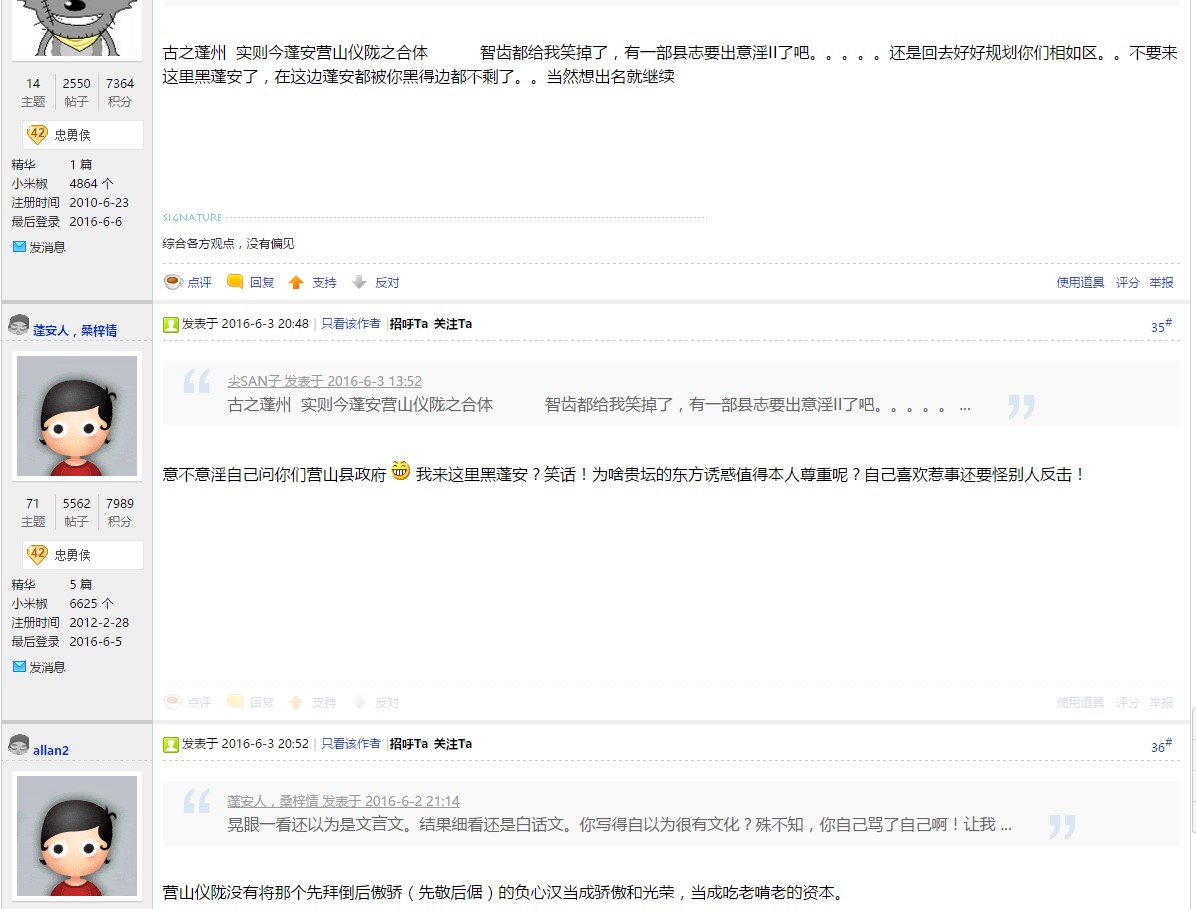The width and height of the screenshot is (1196, 909).
Task: Click 只看该作者 on post 35
Action: pos(350,323)
